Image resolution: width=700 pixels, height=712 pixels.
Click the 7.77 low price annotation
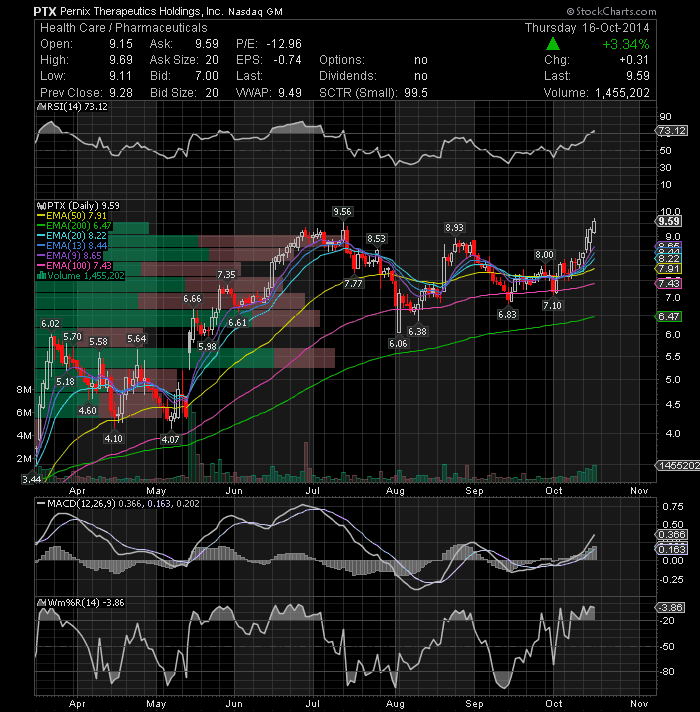click(353, 284)
